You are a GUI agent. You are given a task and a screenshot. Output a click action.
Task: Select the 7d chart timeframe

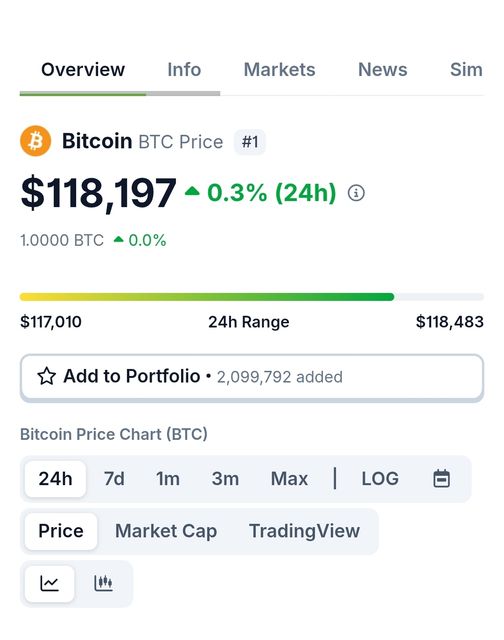coord(114,479)
